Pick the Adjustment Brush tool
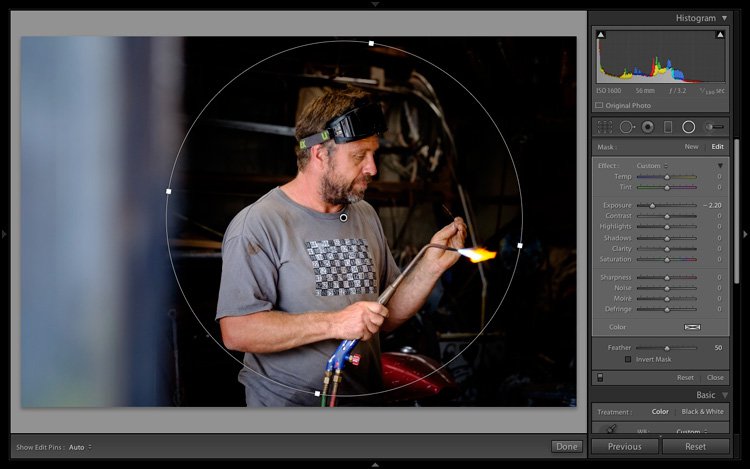Image resolution: width=750 pixels, height=469 pixels. pos(714,127)
